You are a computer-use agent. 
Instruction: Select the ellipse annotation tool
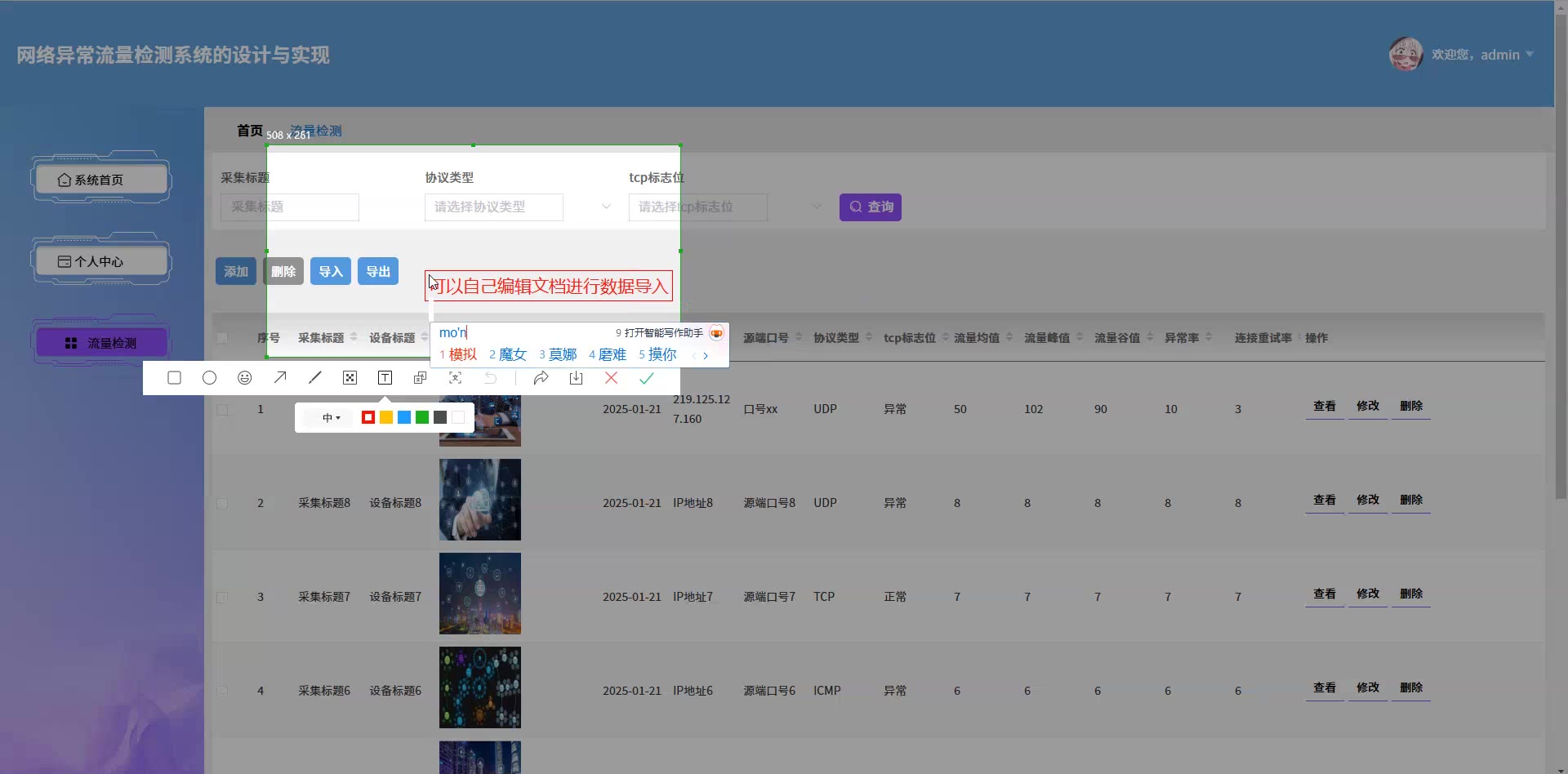[x=209, y=378]
